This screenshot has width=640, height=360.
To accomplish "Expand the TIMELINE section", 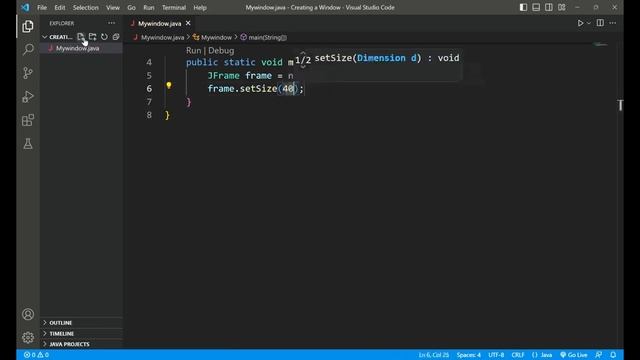I will tap(81, 333).
